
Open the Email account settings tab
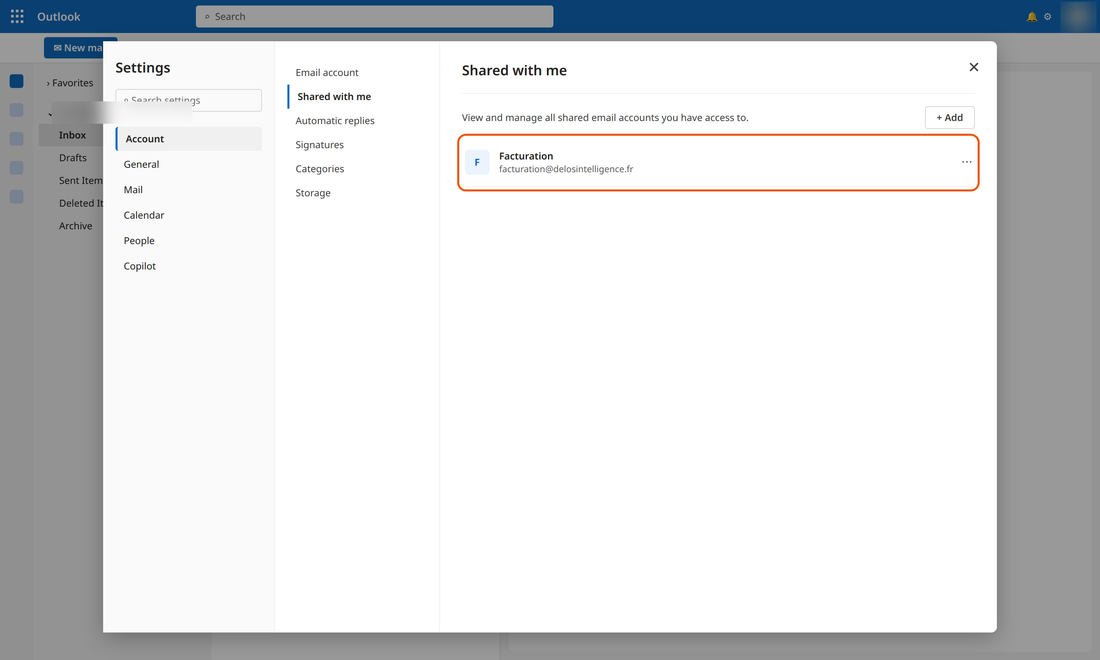tap(327, 72)
